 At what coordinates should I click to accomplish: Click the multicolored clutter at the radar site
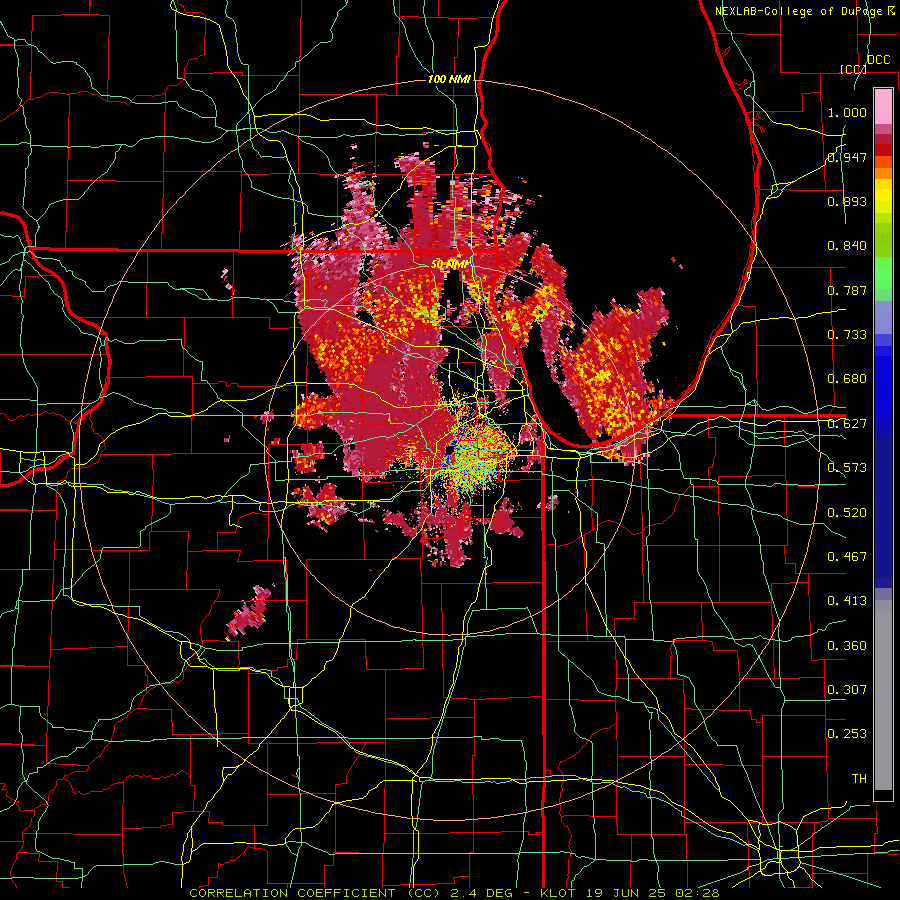pyautogui.click(x=472, y=453)
